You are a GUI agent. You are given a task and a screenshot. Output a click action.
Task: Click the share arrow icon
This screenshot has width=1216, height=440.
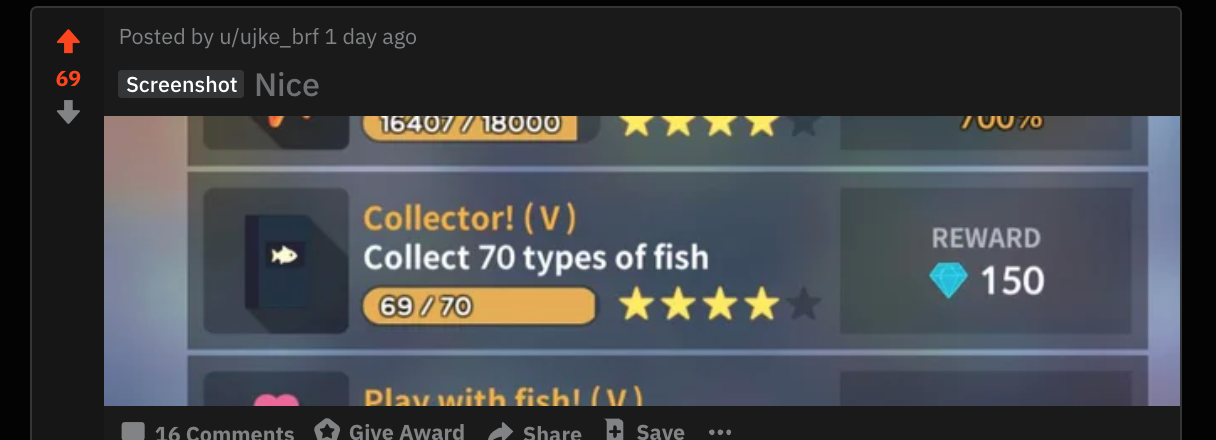[500, 432]
